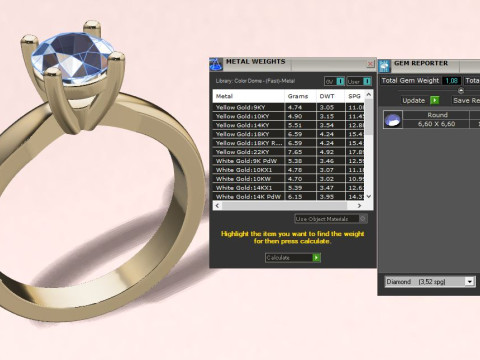This screenshot has width=480, height=360.
Task: Select the Yellow Gold:14KY row
Action: pos(289,125)
